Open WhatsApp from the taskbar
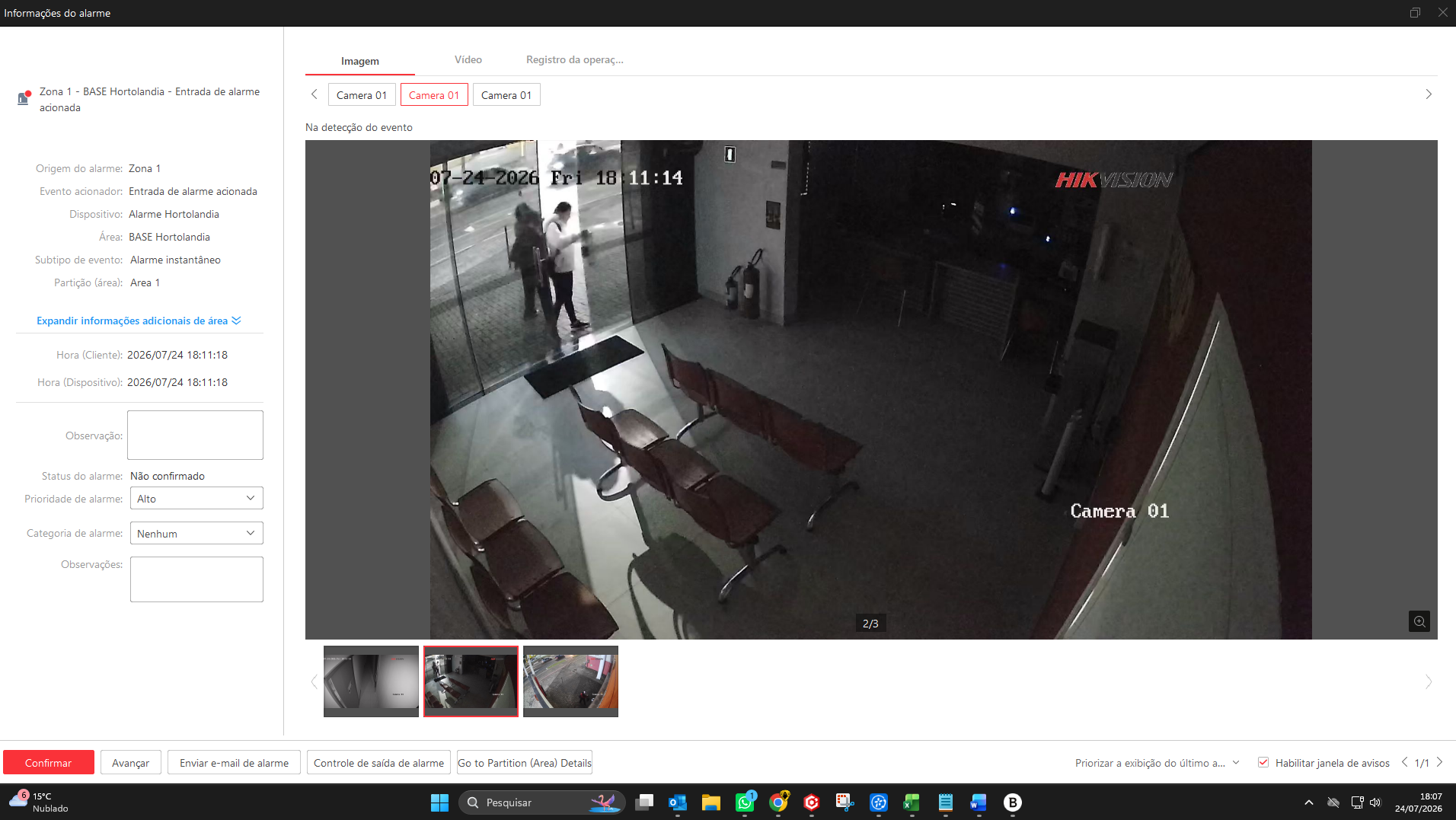This screenshot has width=1456, height=820. point(745,802)
